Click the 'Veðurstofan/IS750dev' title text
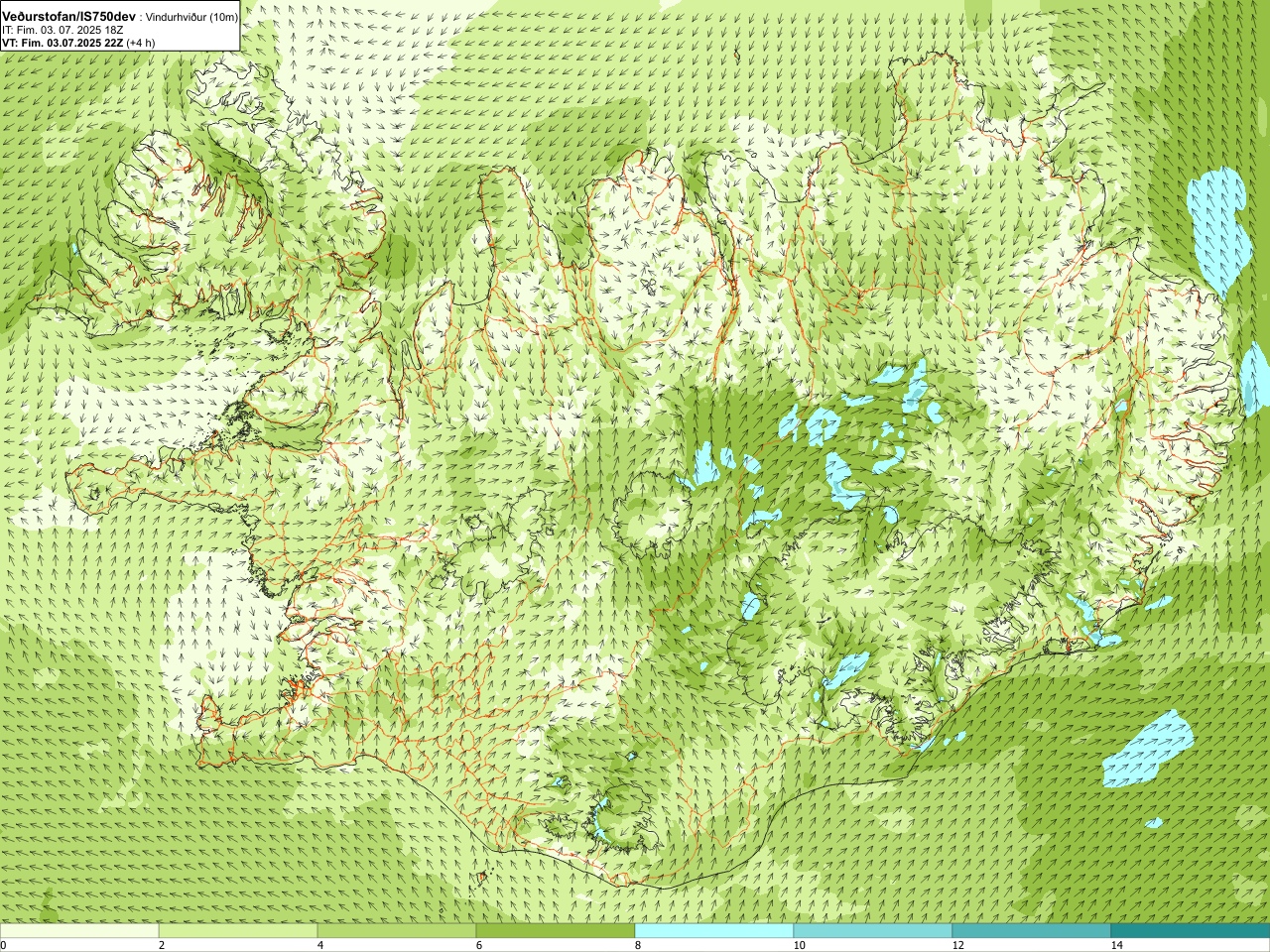 click(x=69, y=17)
